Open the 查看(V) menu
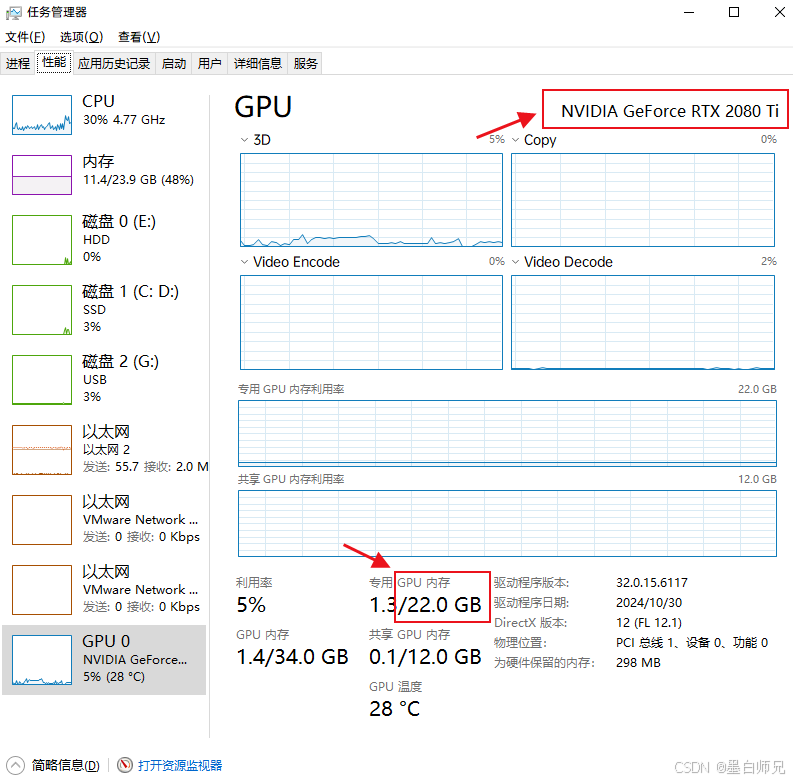Screen dimensions: 793x781 coord(139,37)
